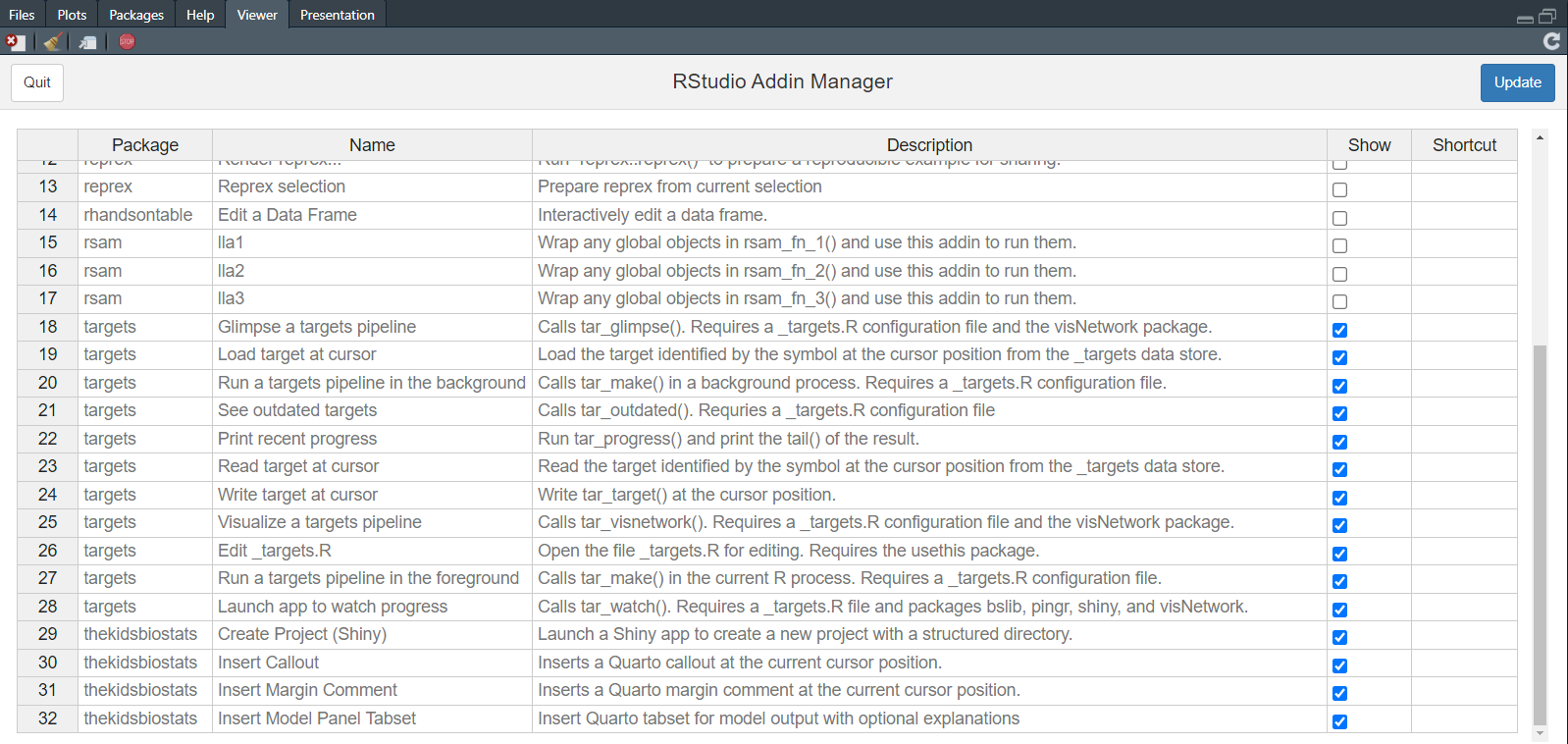Uncheck Show for Insert Model Panel Tabset
Image resolution: width=1568 pixels, height=744 pixels.
1339,721
